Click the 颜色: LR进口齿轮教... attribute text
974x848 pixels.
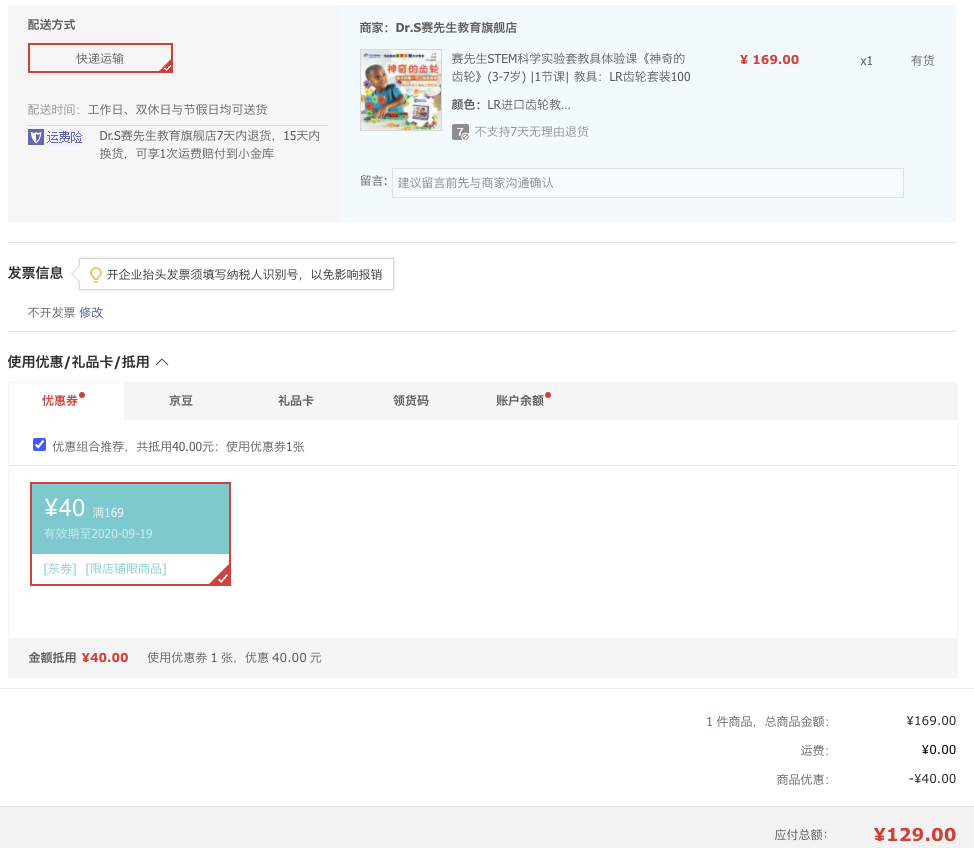click(511, 104)
